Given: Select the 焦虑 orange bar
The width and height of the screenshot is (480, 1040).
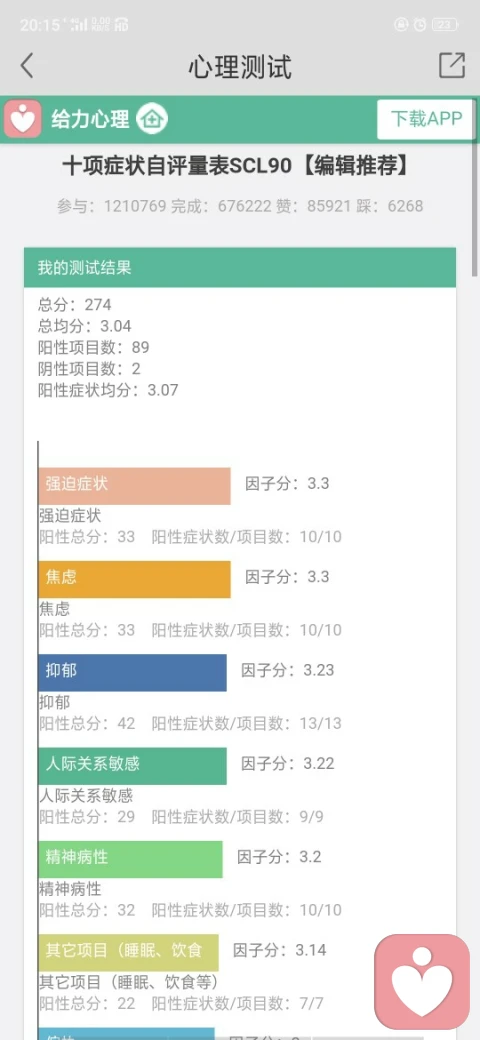Looking at the screenshot, I should pyautogui.click(x=135, y=579).
